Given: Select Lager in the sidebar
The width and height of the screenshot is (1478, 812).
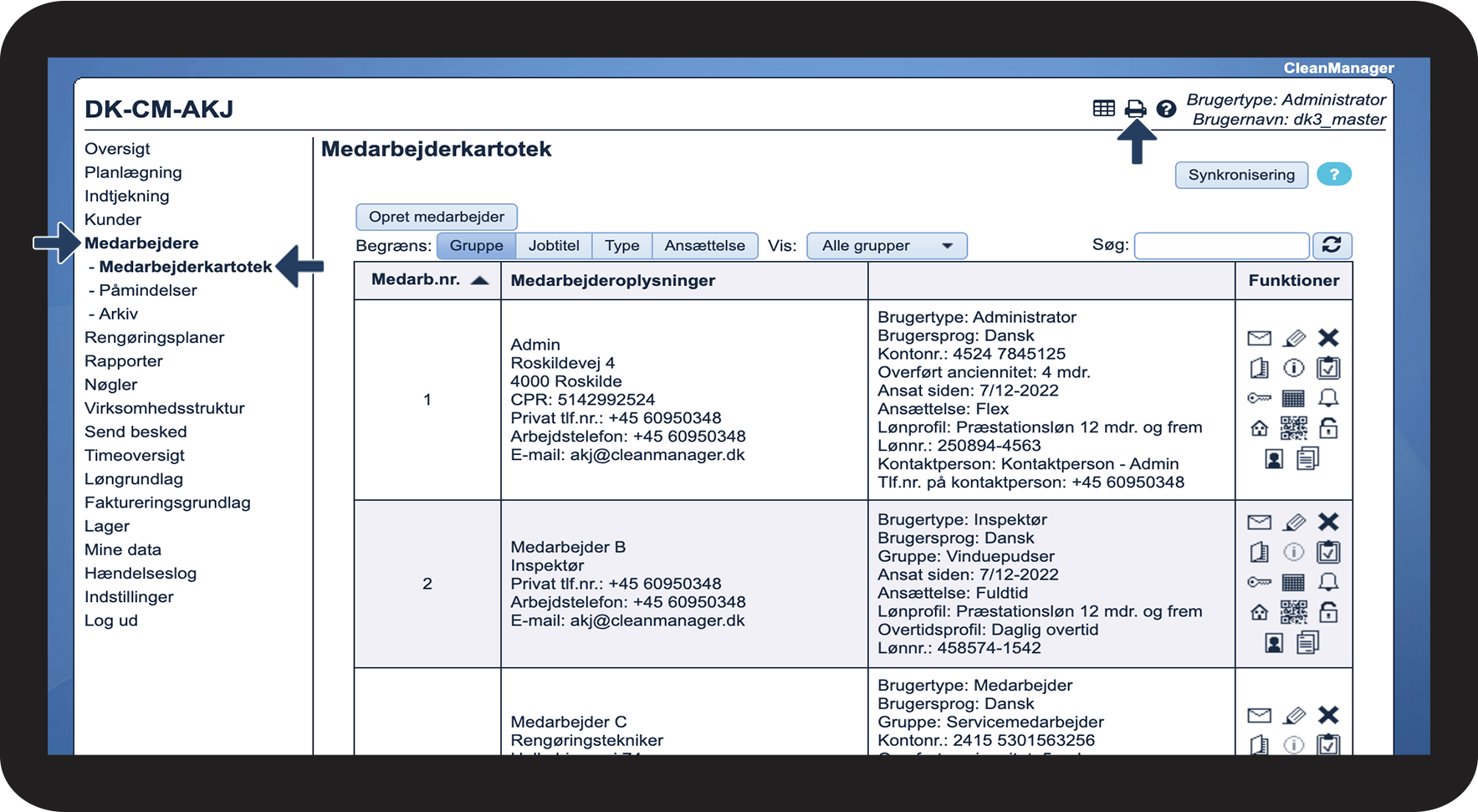Looking at the screenshot, I should click(x=107, y=526).
